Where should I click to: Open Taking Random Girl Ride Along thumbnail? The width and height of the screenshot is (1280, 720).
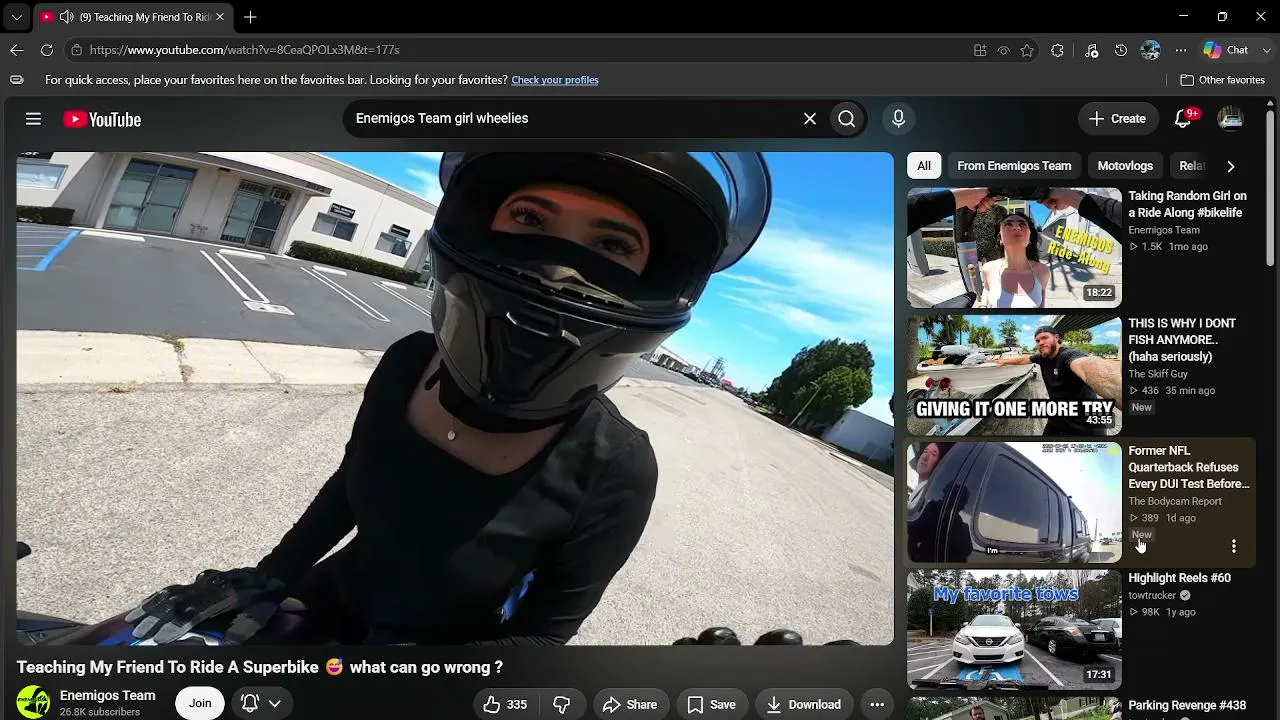click(1014, 248)
